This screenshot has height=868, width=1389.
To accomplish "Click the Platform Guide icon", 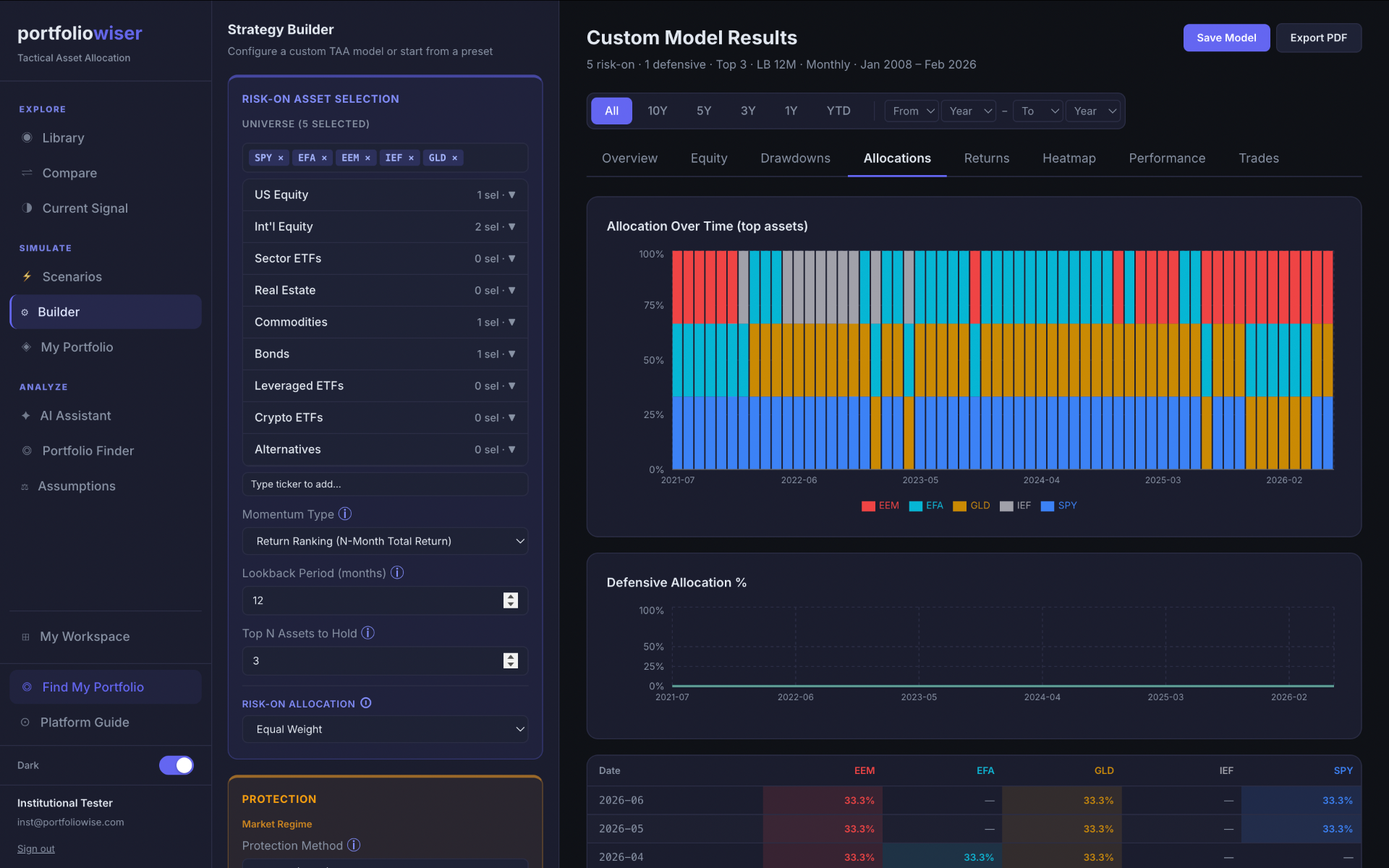I will point(25,722).
